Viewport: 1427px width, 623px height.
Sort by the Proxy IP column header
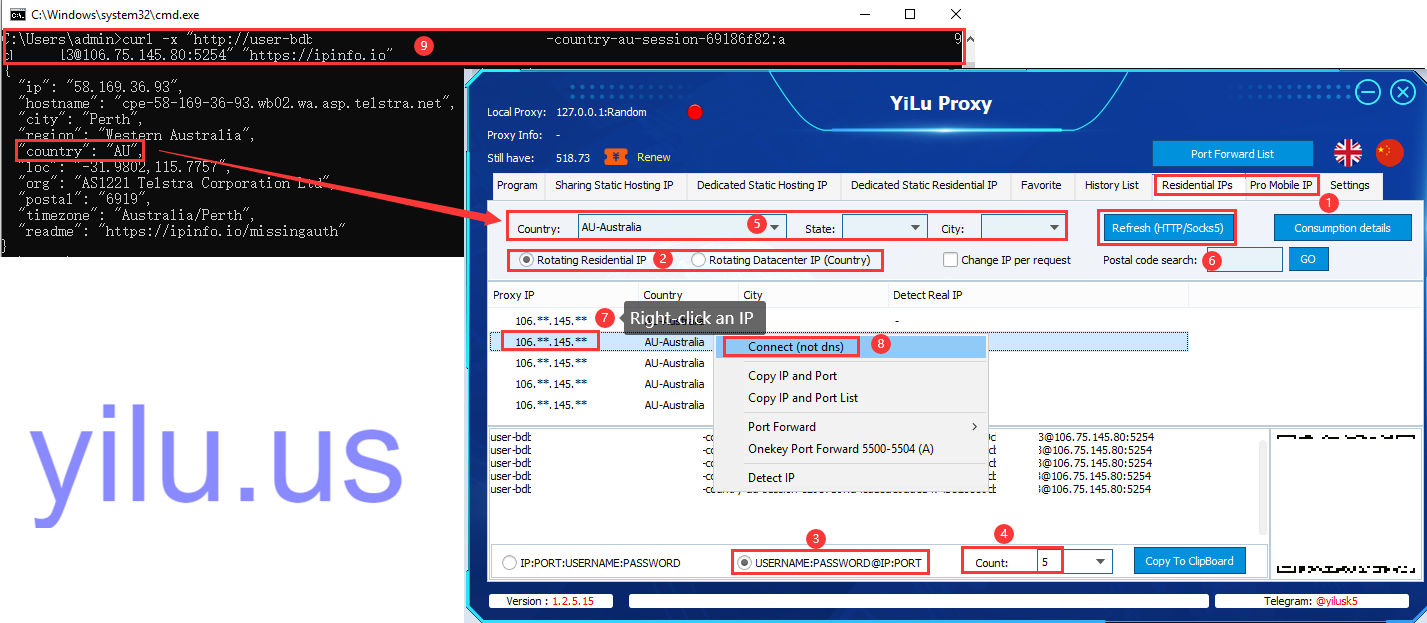564,295
